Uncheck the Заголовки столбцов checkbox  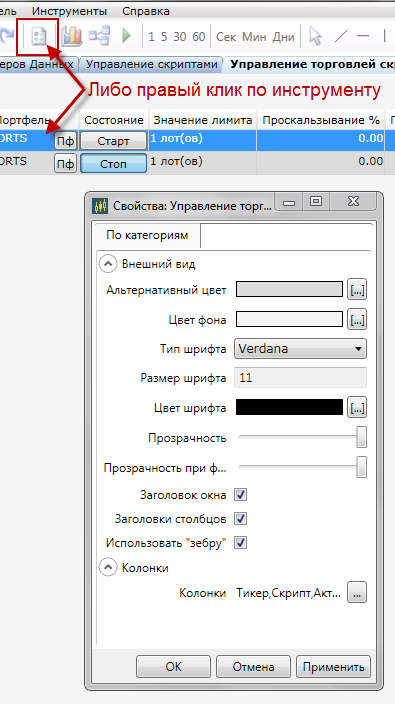[x=241, y=519]
